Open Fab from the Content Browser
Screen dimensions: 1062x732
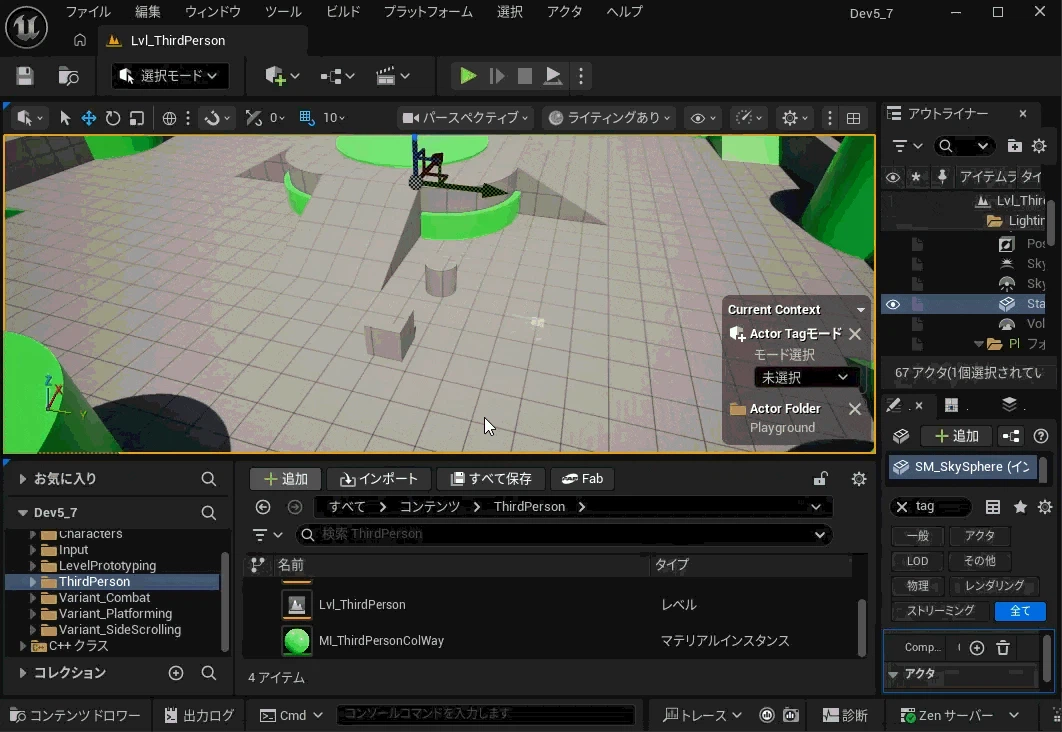(x=582, y=479)
